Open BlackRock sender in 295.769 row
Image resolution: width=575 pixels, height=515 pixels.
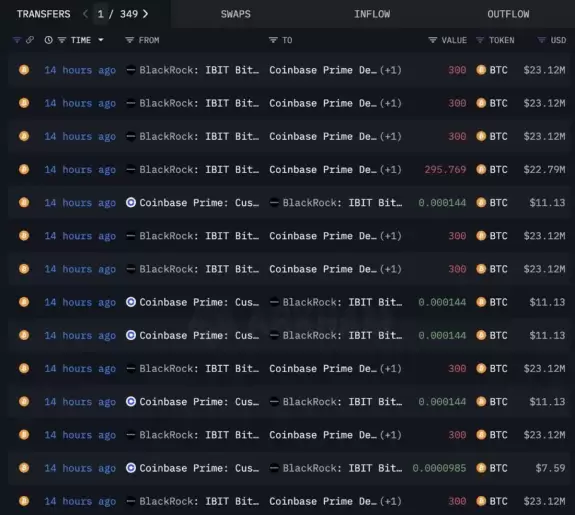point(199,169)
